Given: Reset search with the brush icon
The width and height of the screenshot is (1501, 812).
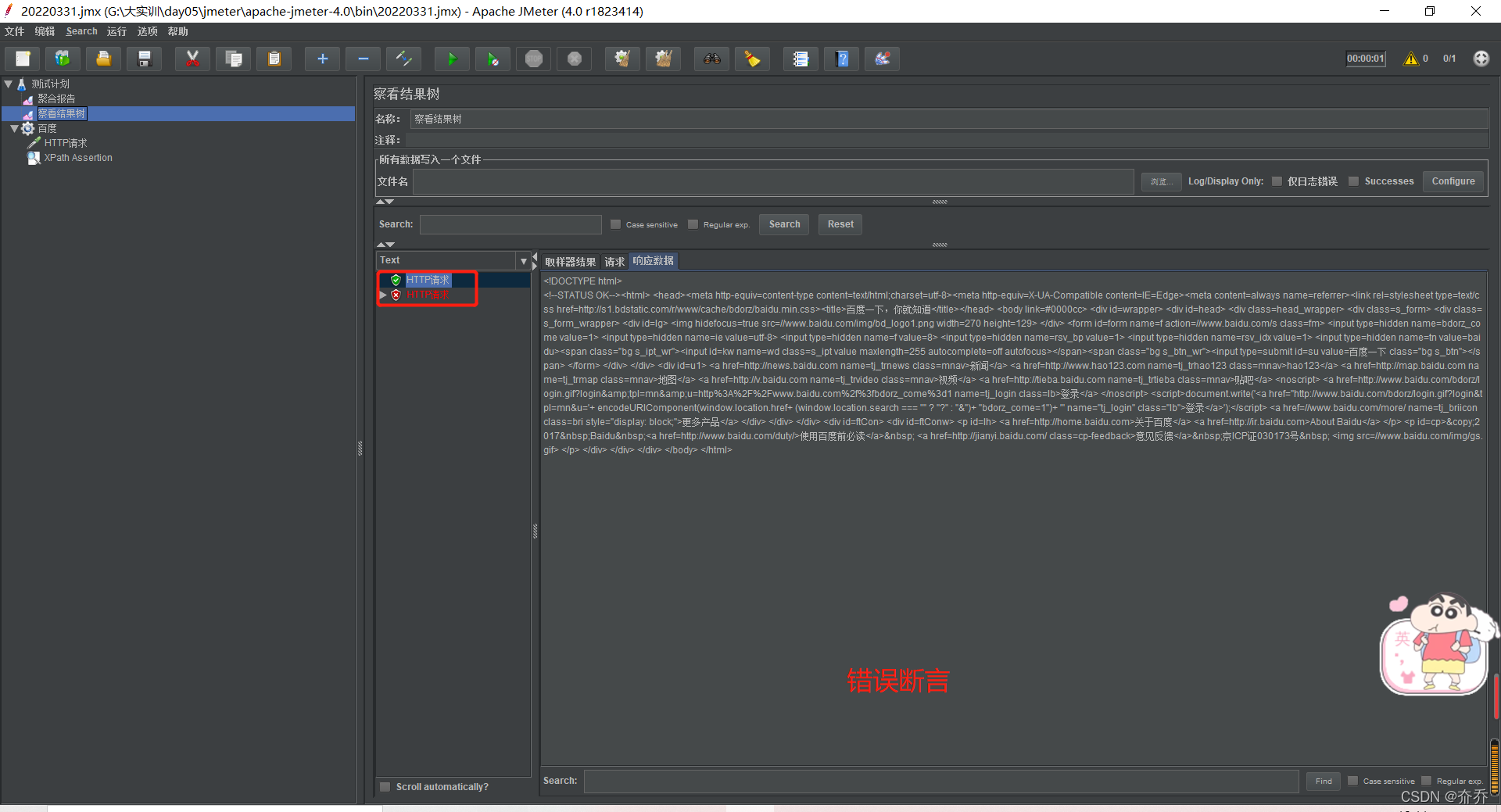Looking at the screenshot, I should pyautogui.click(x=753, y=59).
